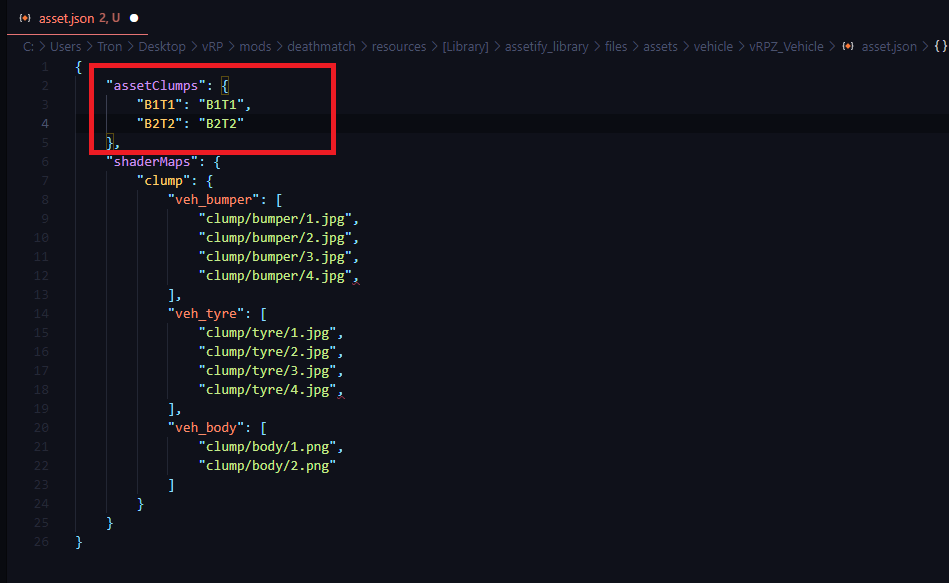Click the JSON file icon in the tab

[25, 18]
